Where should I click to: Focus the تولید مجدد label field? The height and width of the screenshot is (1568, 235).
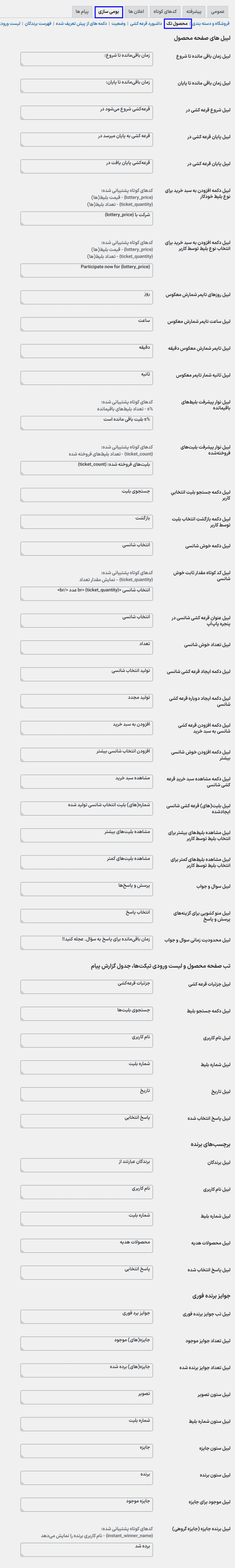[x=86, y=701]
